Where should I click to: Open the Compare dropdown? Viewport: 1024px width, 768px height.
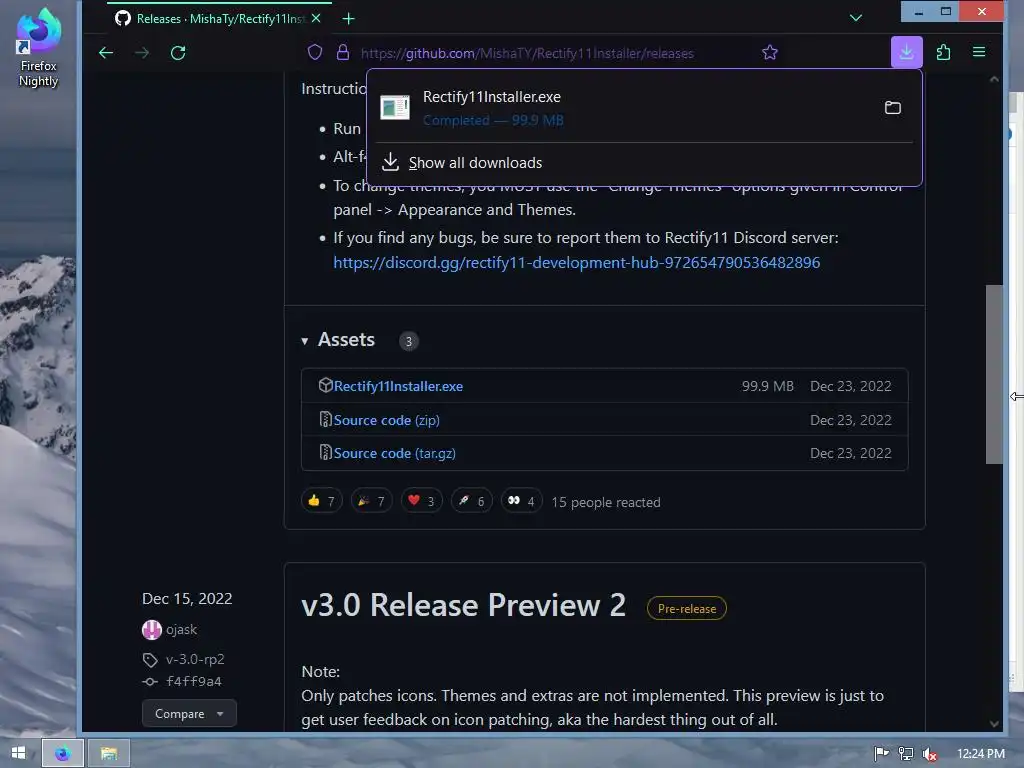[189, 714]
